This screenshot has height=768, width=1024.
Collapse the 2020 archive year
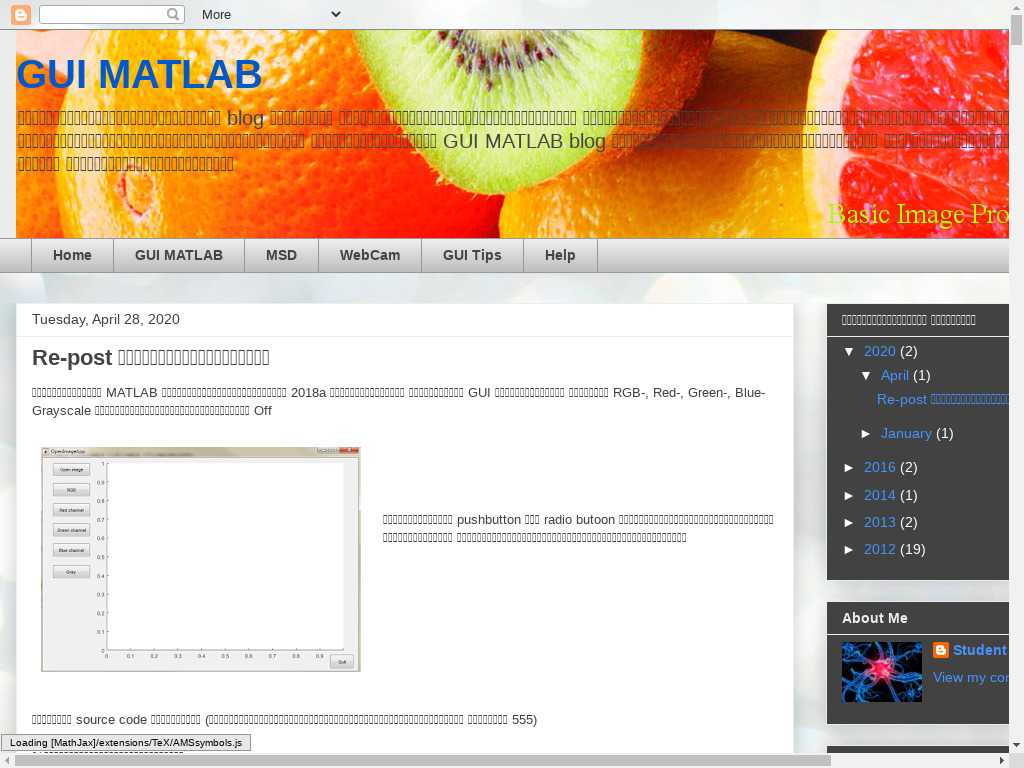(x=850, y=351)
